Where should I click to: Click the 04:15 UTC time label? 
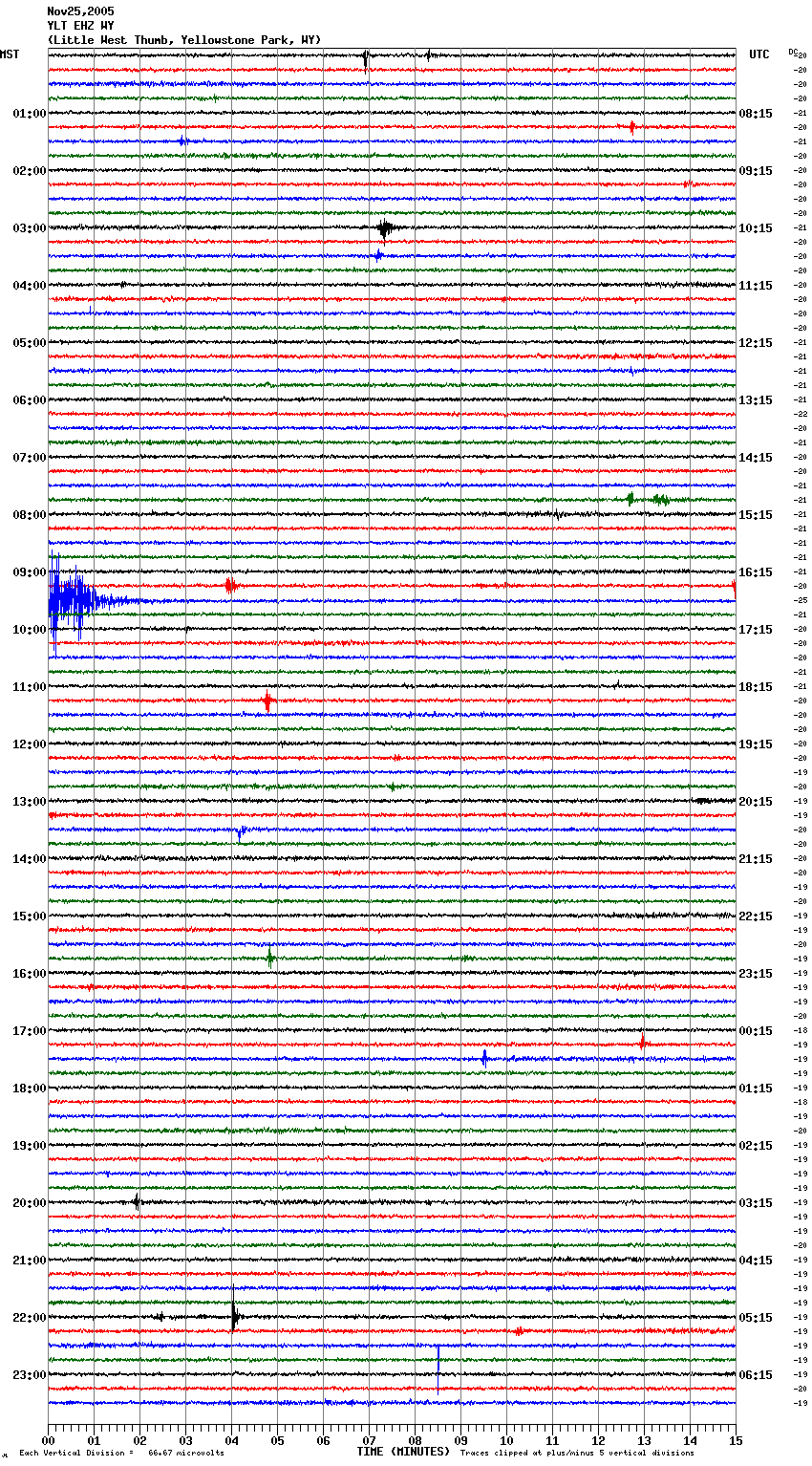tap(756, 1261)
